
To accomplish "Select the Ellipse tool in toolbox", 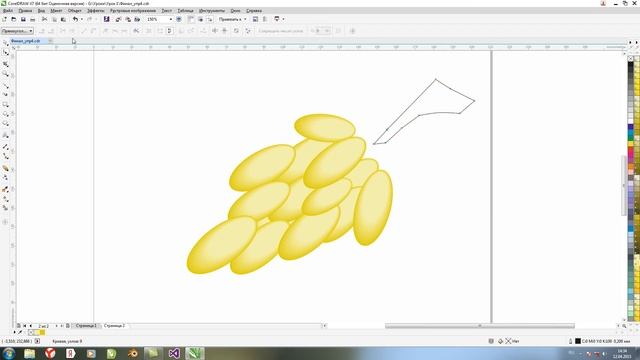I will pos(5,114).
